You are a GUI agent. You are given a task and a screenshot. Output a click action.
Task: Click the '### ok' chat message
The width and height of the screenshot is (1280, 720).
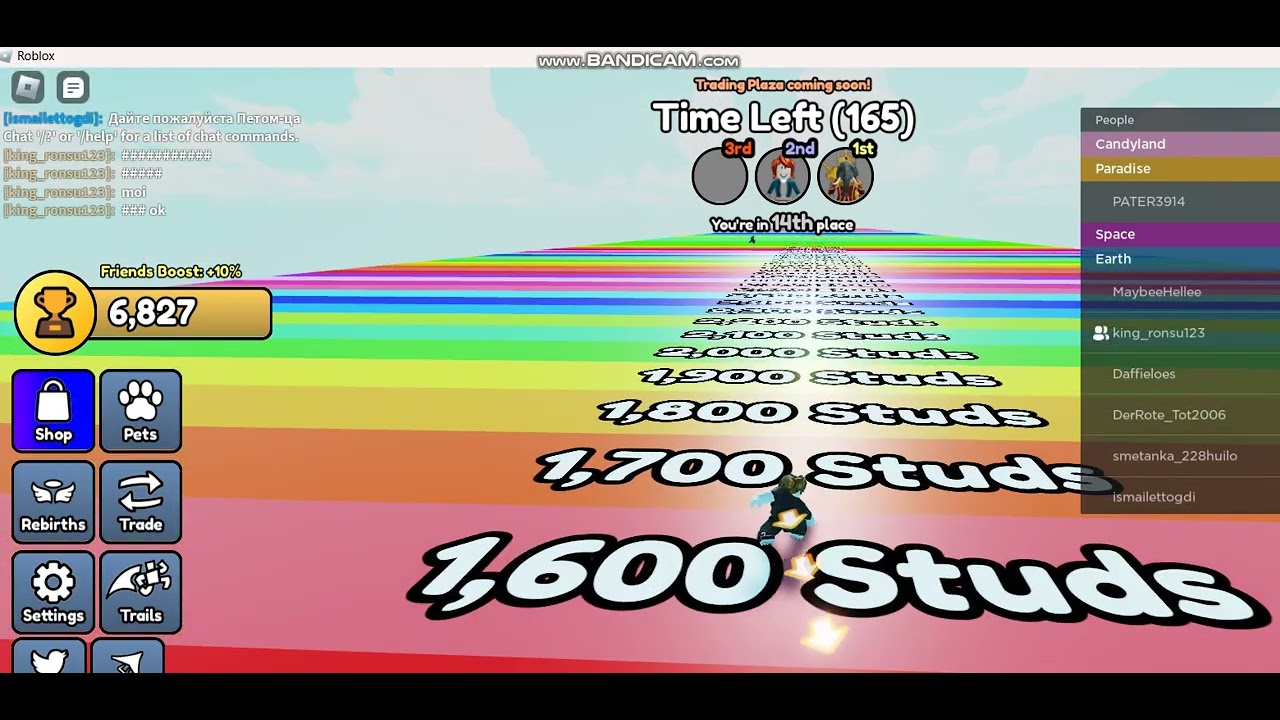(143, 210)
